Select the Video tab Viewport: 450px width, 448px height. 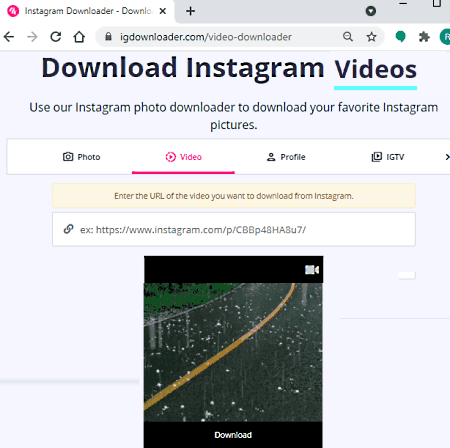click(183, 157)
